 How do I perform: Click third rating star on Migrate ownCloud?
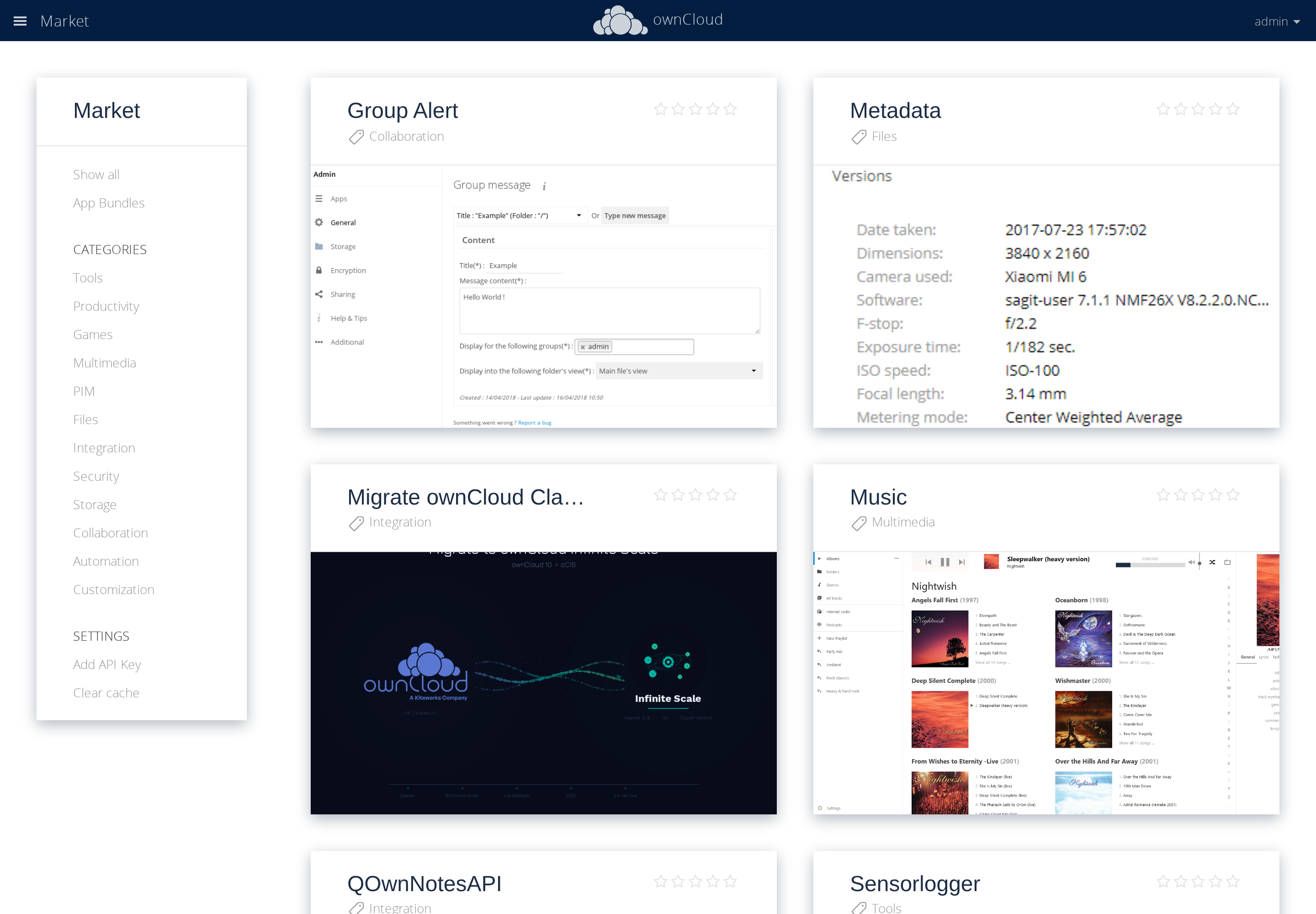coord(695,494)
